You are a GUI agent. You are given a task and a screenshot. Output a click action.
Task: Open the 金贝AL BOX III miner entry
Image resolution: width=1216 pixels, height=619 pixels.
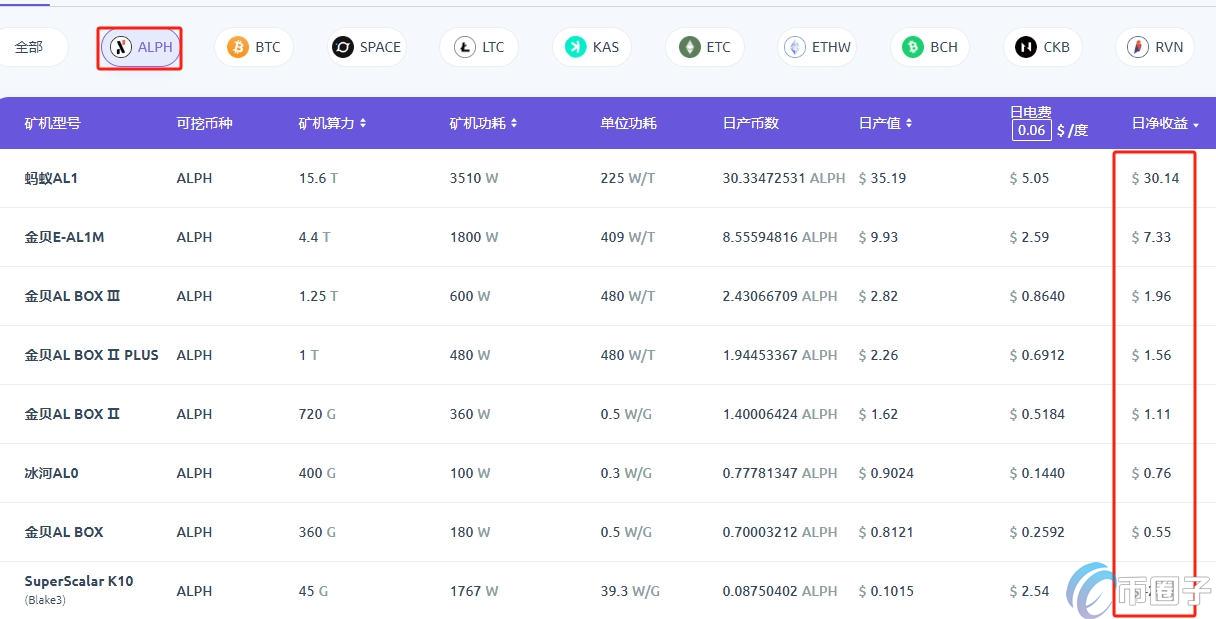click(72, 296)
